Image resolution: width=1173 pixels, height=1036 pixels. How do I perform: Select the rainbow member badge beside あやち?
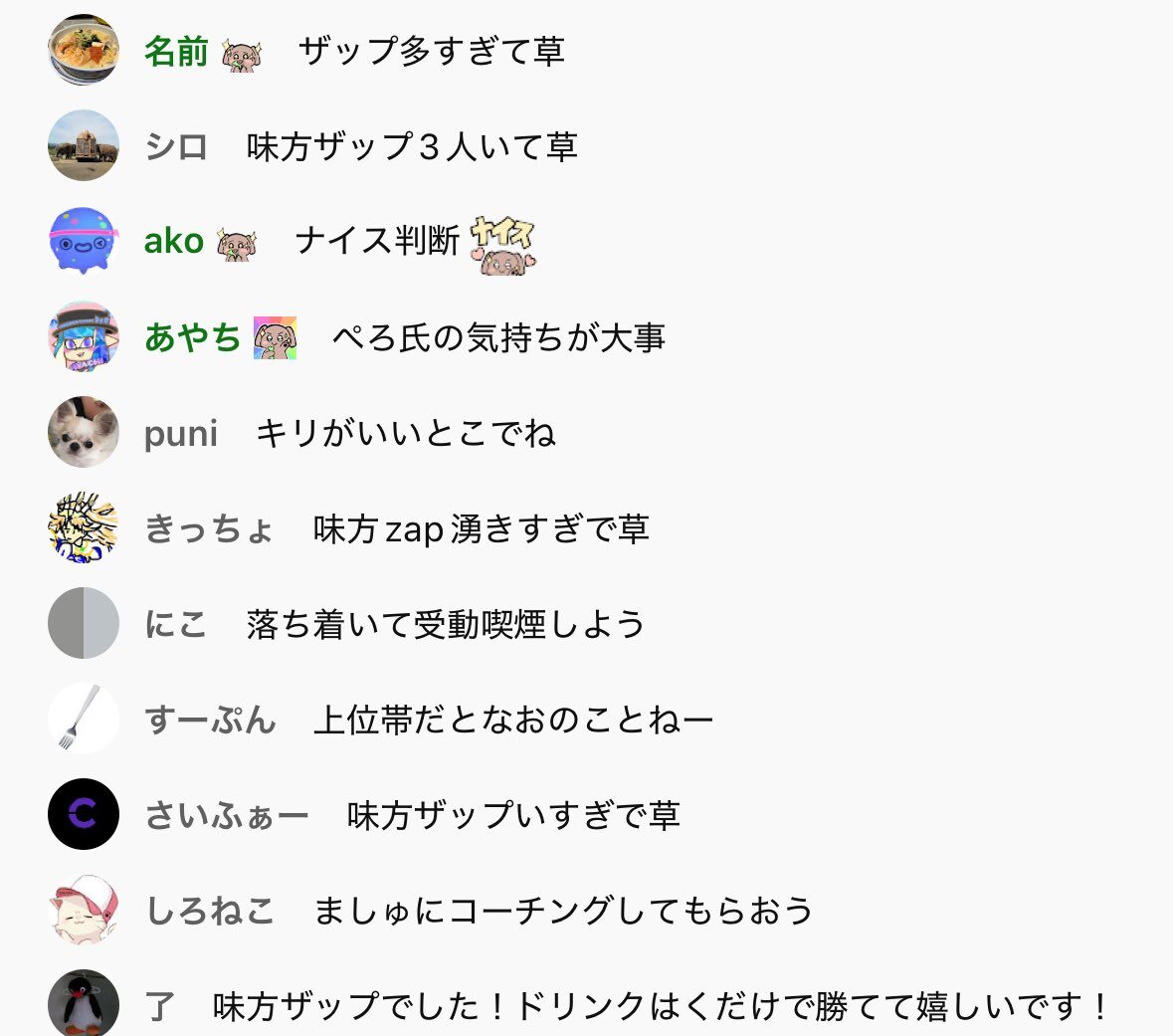[x=276, y=337]
